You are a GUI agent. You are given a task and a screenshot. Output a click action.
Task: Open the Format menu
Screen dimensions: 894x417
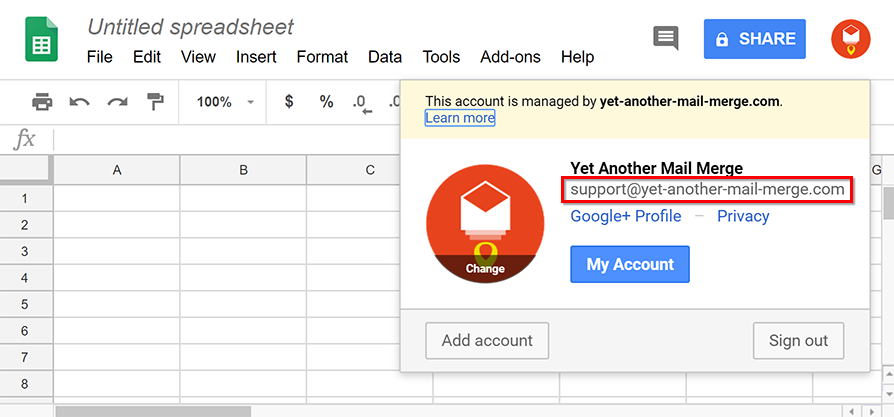pos(322,57)
